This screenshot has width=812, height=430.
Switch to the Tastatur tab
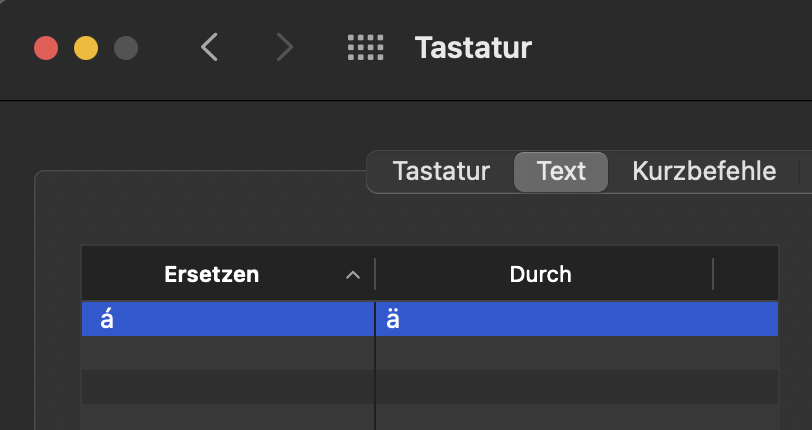tap(441, 171)
